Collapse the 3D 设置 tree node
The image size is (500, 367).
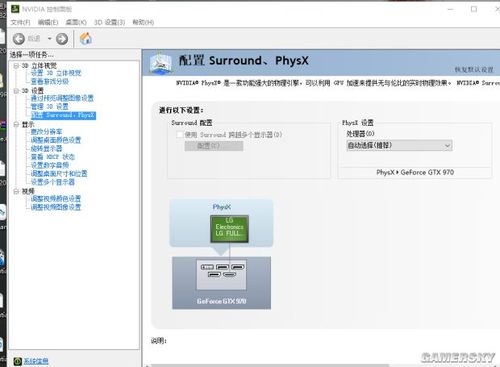click(16, 91)
